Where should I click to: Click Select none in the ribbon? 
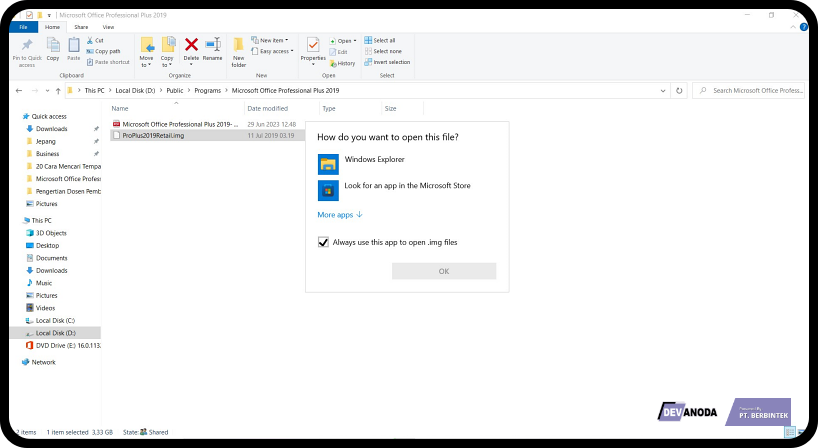point(383,51)
